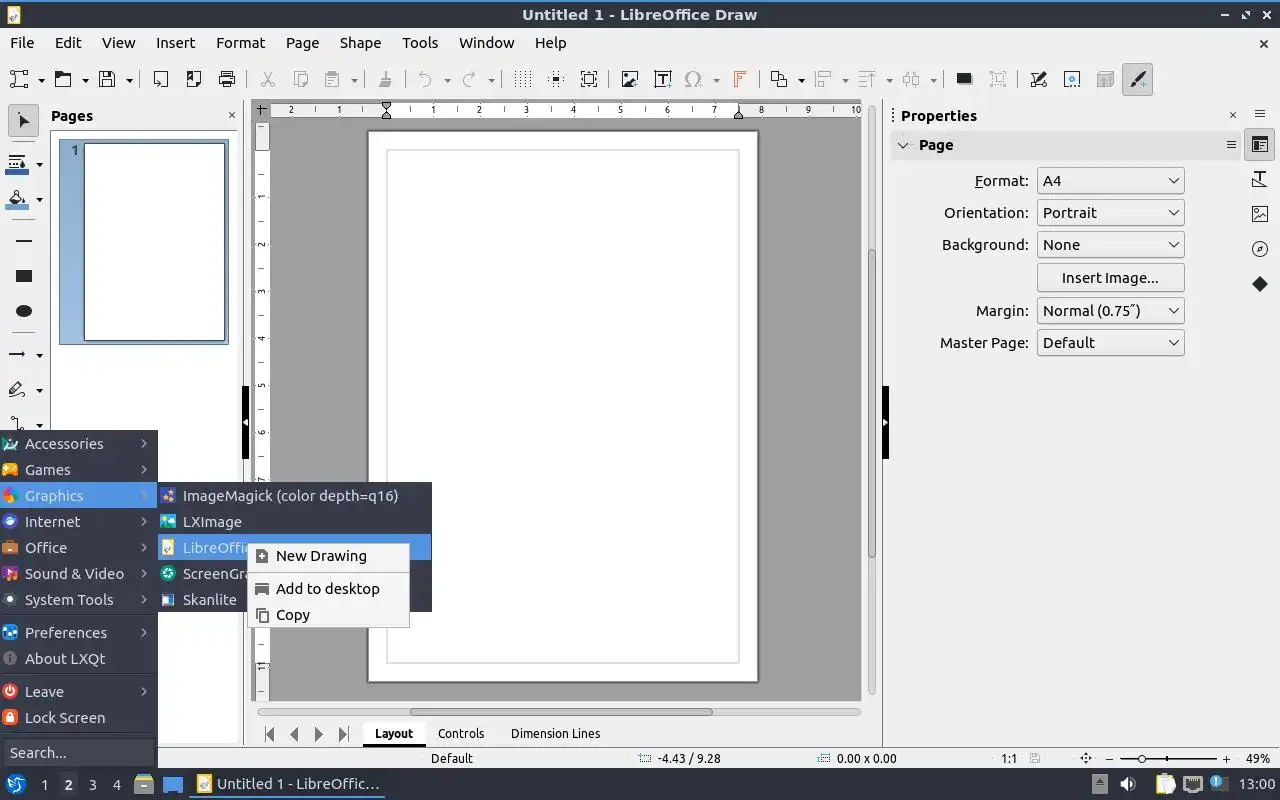Click the Open file folder icon
The height and width of the screenshot is (800, 1280).
(x=63, y=79)
